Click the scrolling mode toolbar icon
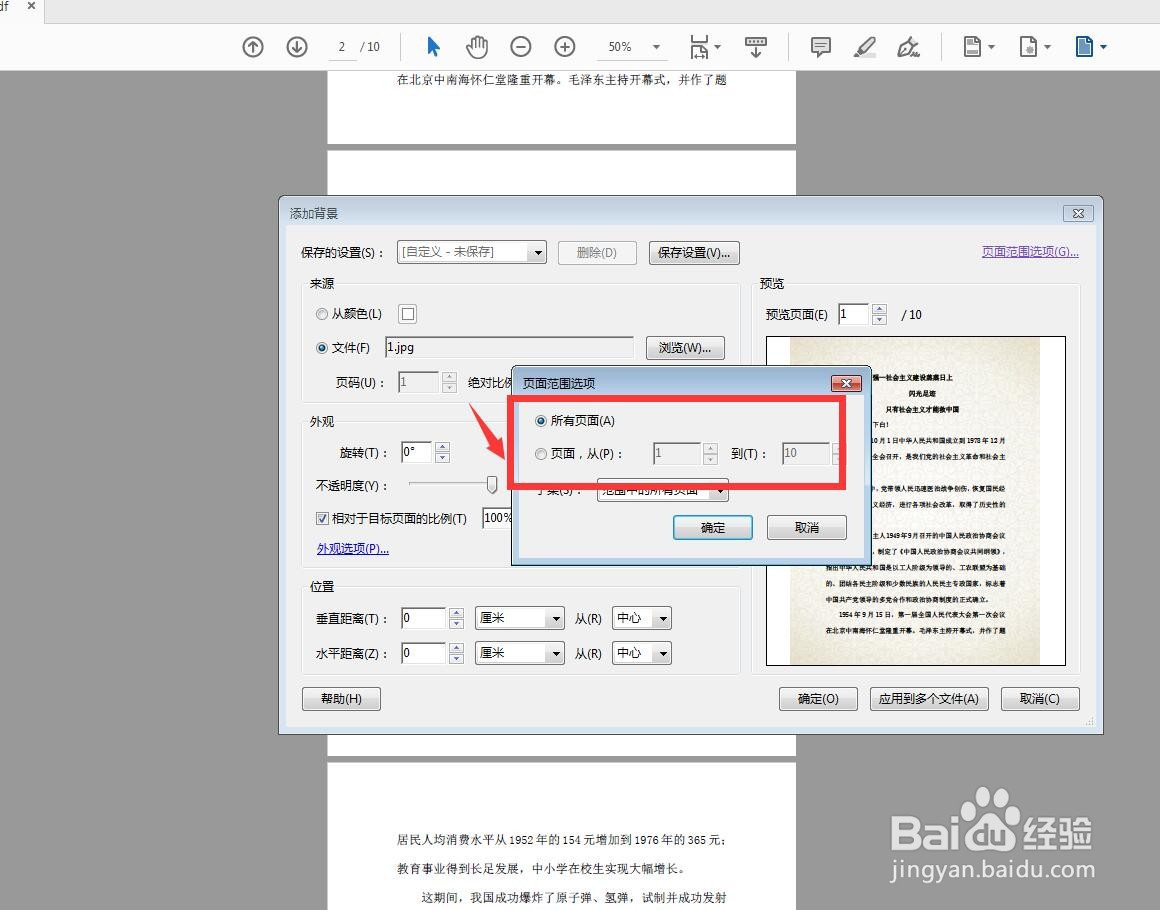 (x=755, y=47)
